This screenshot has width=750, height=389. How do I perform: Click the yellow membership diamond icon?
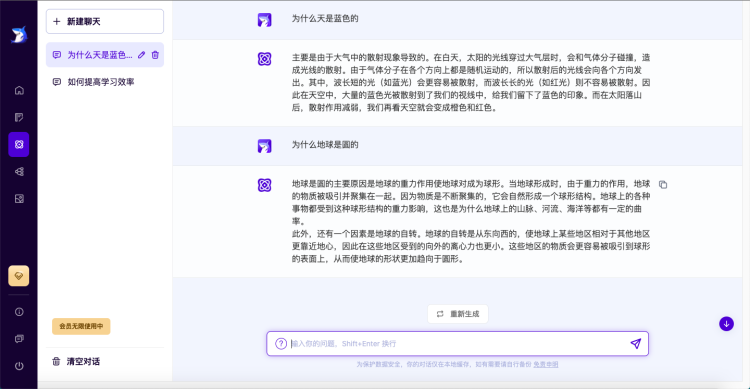[x=19, y=276]
